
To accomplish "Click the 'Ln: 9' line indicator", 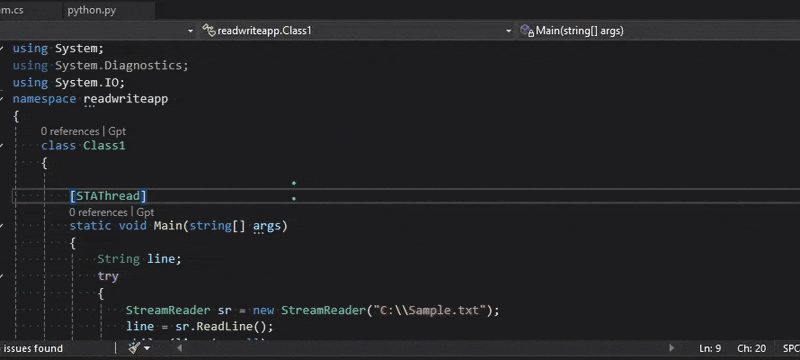I will click(710, 348).
